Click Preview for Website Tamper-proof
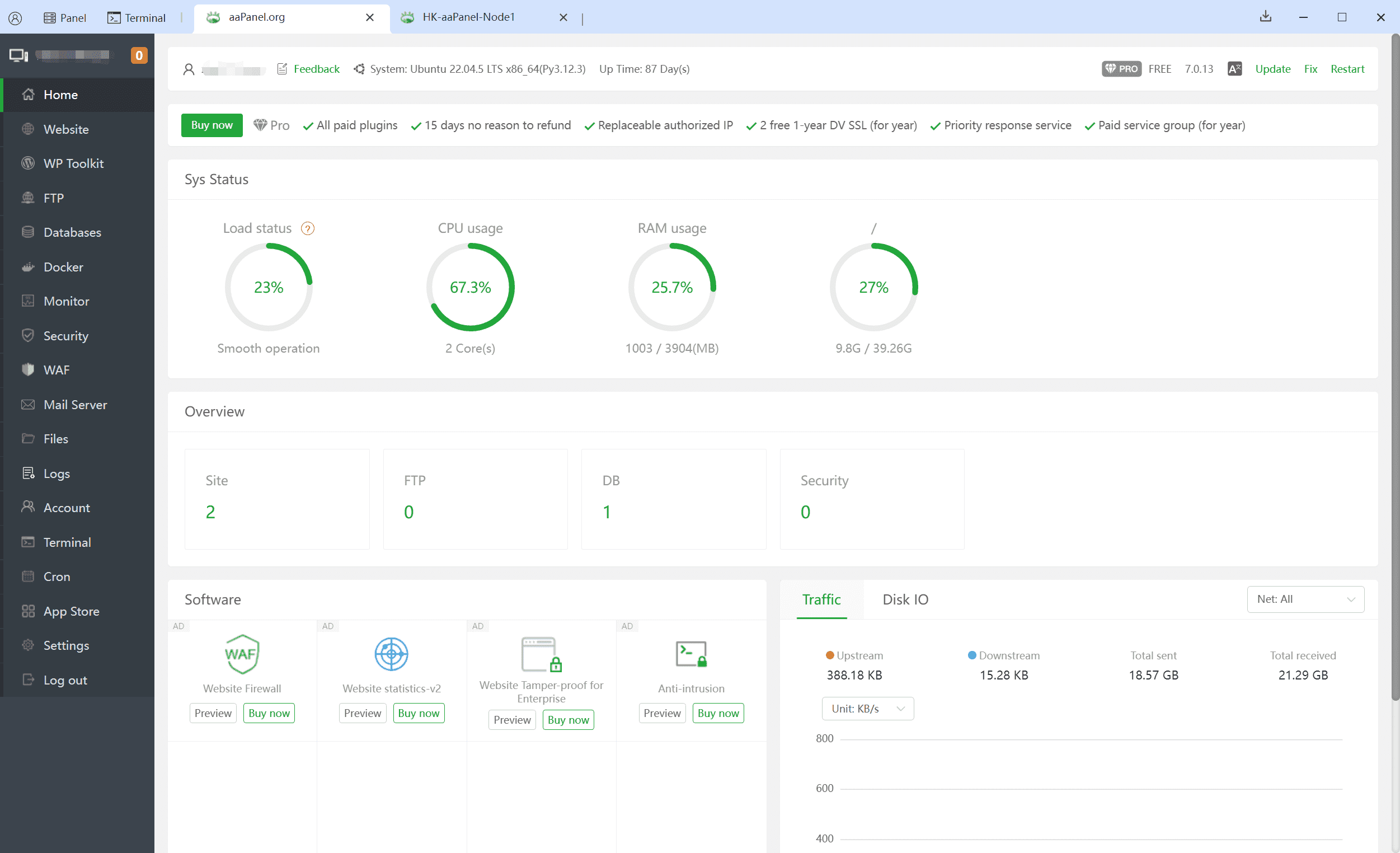 (x=511, y=719)
